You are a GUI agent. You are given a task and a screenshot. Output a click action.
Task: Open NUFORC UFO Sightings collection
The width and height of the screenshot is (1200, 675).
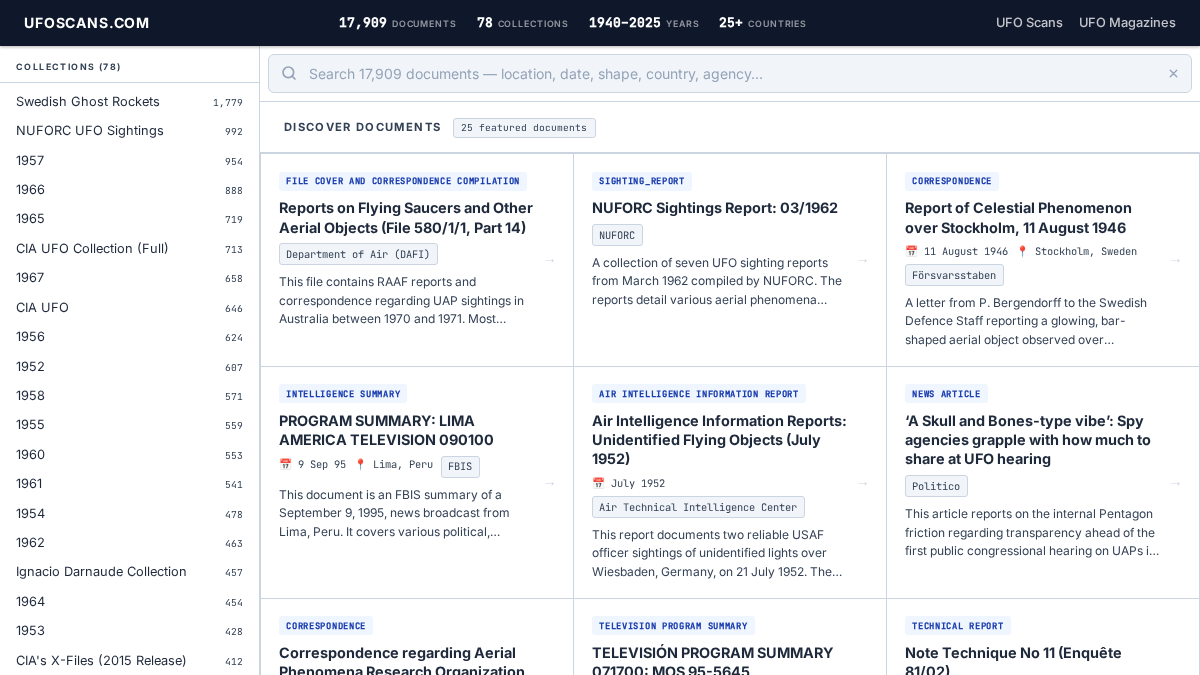coord(129,131)
